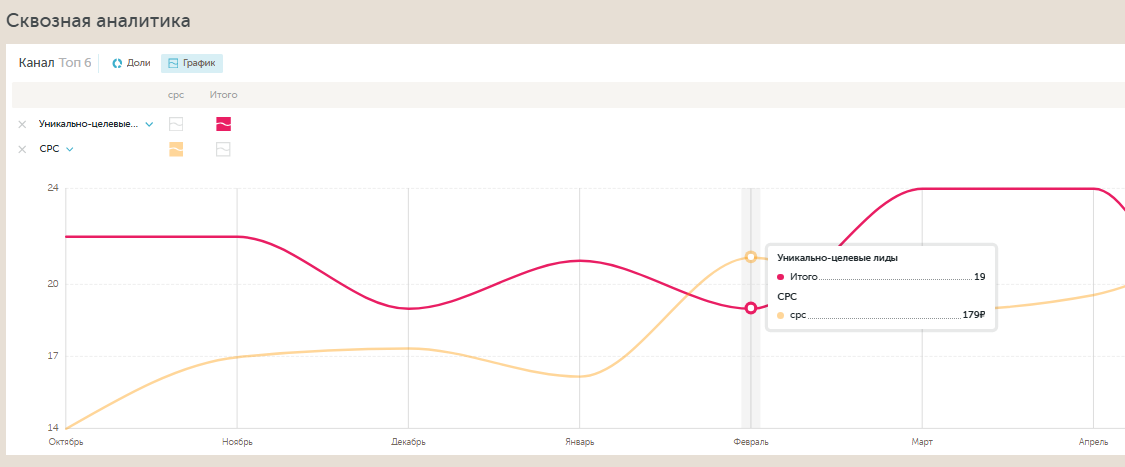Screen dimensions: 1125x467
Task: Click the Y-axis value 24
Action: coord(52,189)
